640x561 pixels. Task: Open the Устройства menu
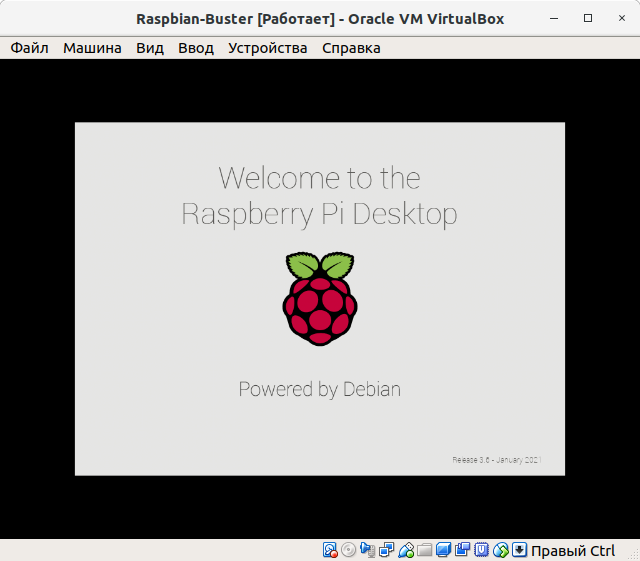coord(268,48)
